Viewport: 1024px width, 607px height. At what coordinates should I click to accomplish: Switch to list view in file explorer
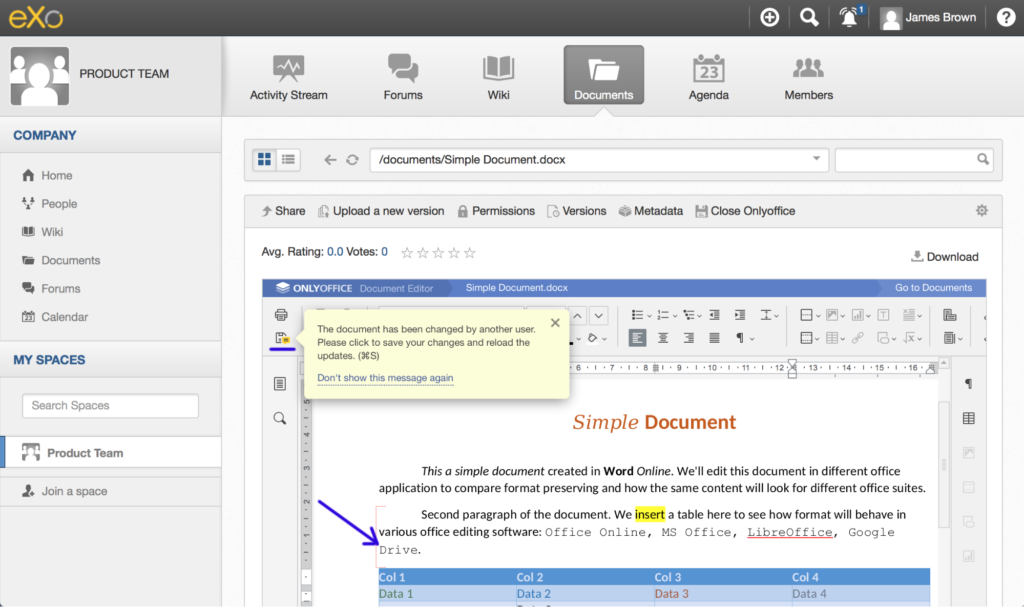(x=288, y=159)
